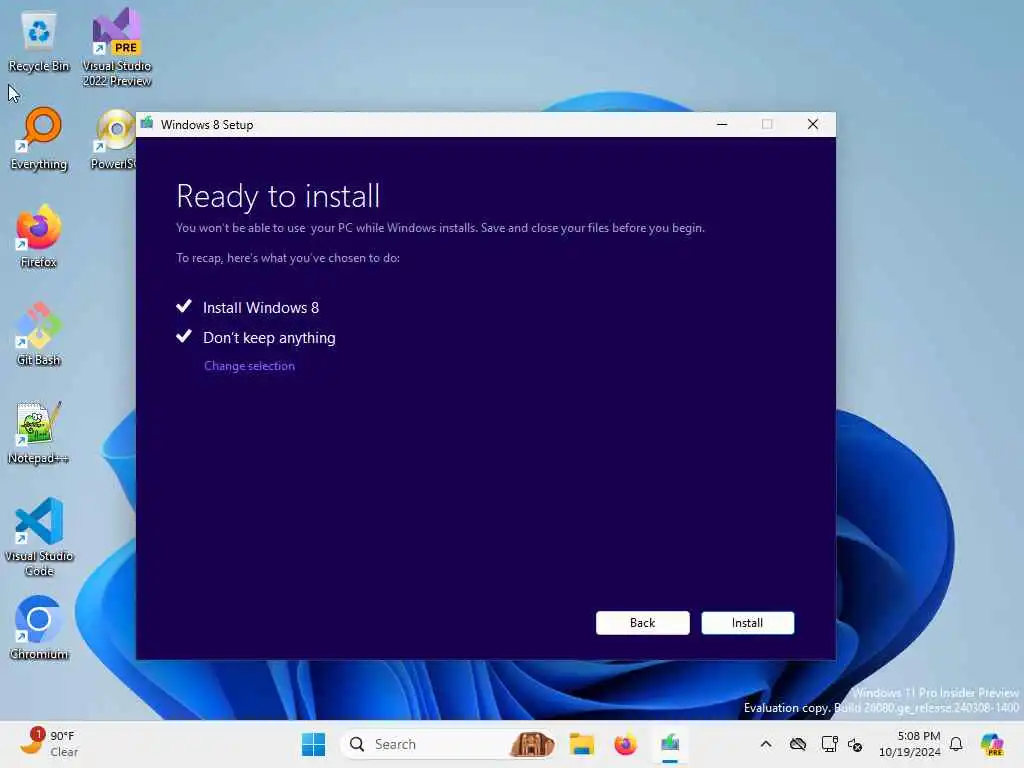Open File Explorer from the taskbar
This screenshot has width=1024, height=768.
click(581, 744)
